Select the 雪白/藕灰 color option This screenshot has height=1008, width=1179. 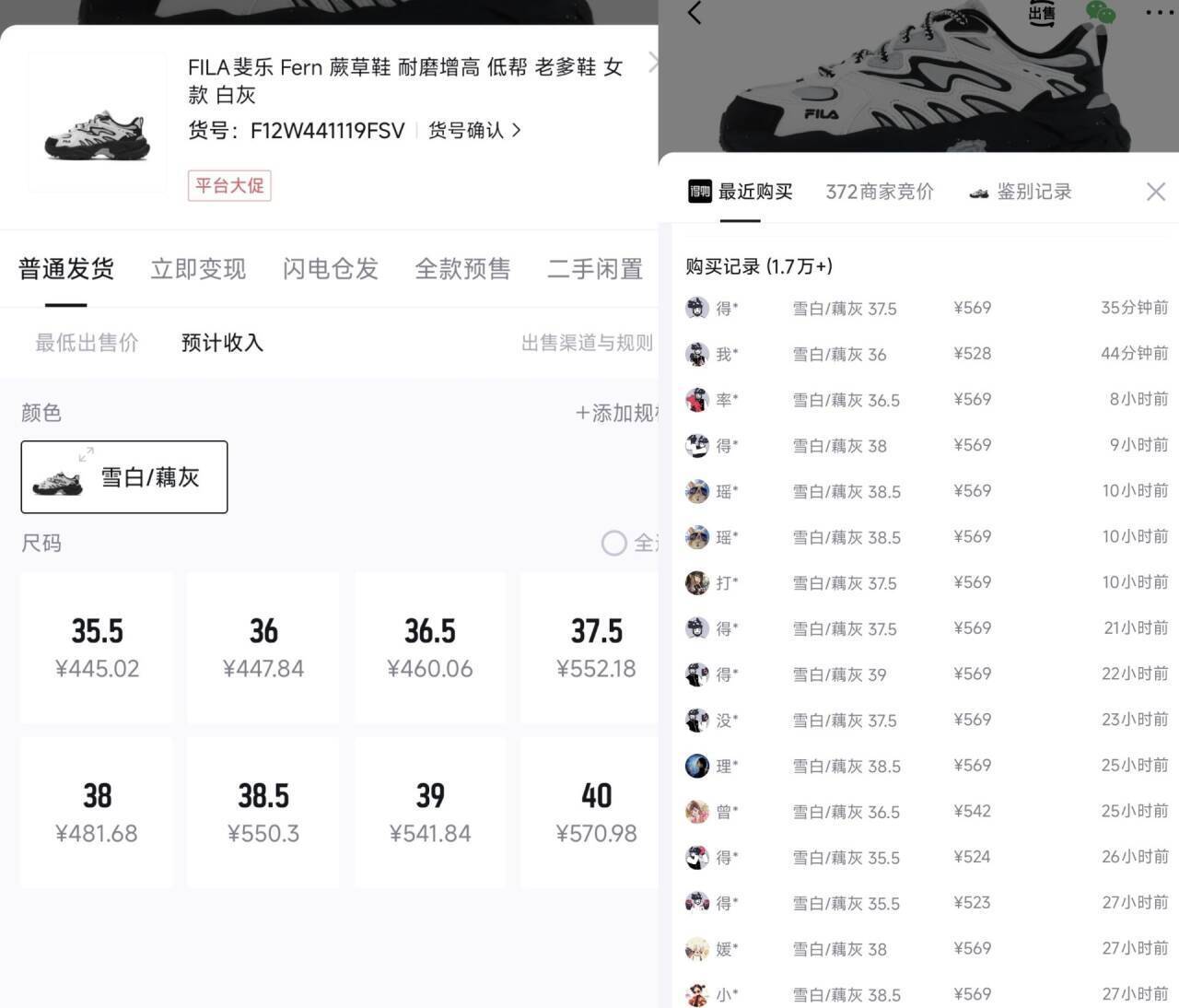click(x=124, y=477)
